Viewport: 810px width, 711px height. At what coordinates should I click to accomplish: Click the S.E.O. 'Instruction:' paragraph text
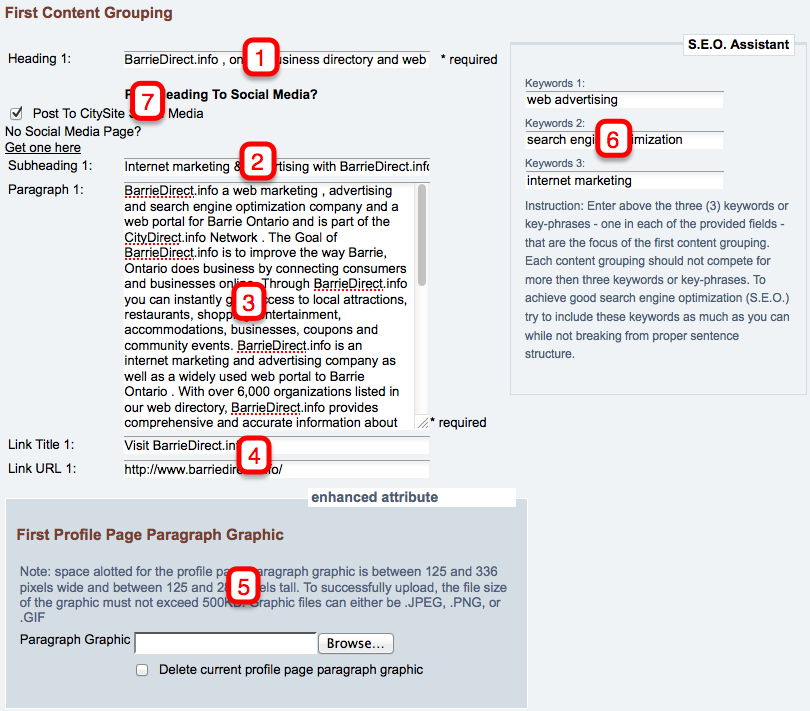pyautogui.click(x=657, y=280)
